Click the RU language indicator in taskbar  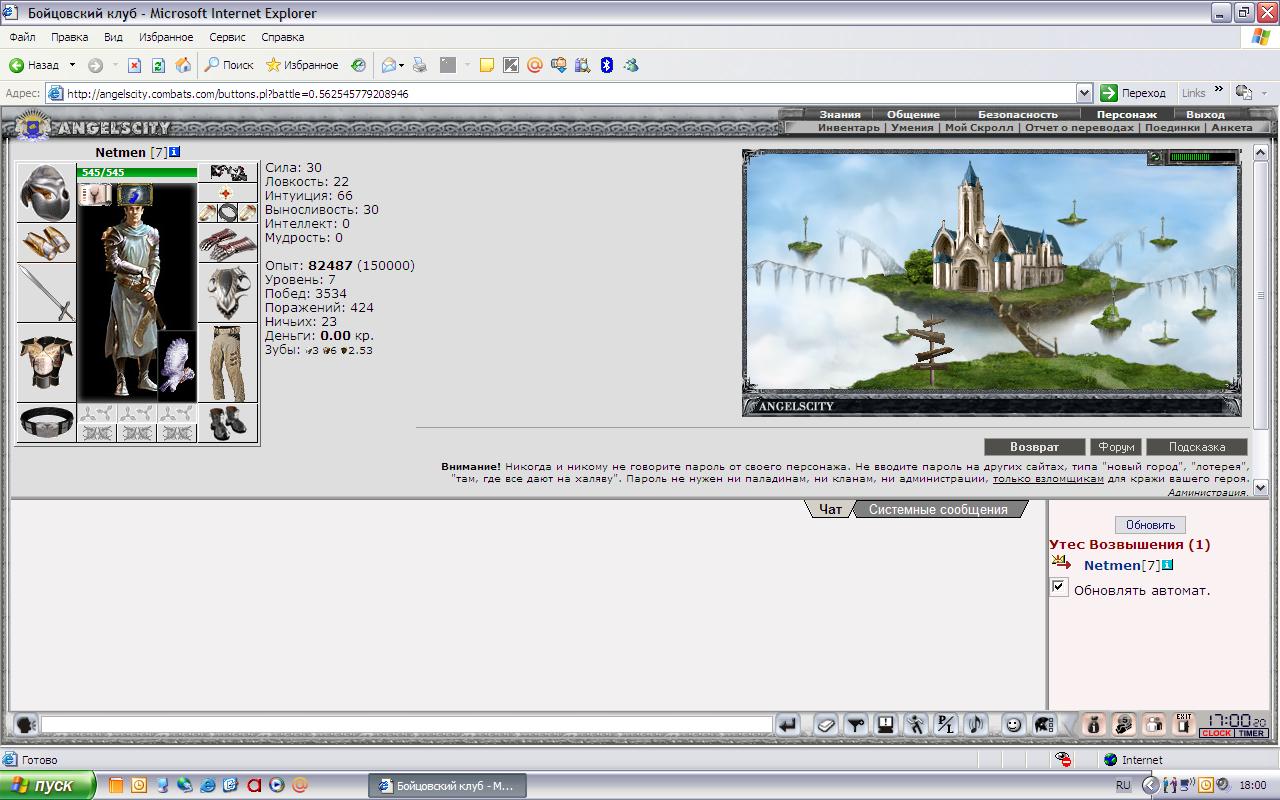pos(1123,785)
